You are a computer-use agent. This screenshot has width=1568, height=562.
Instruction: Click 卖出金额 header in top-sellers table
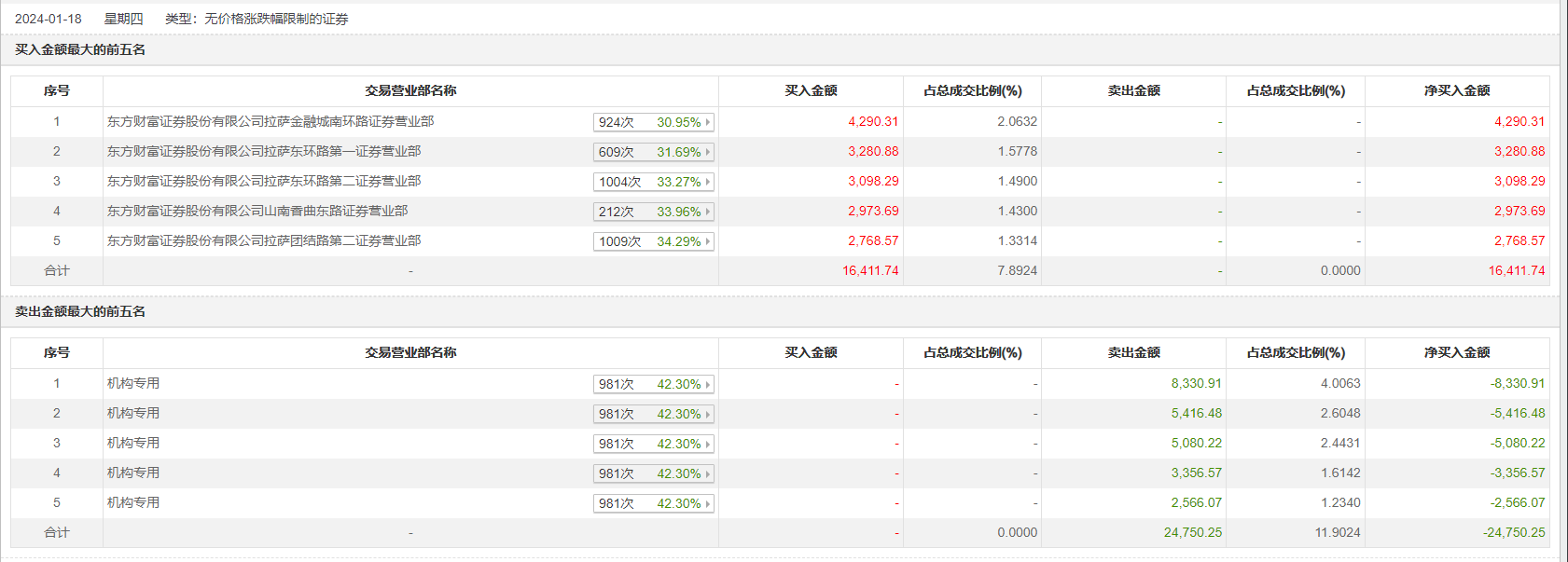tap(1133, 352)
